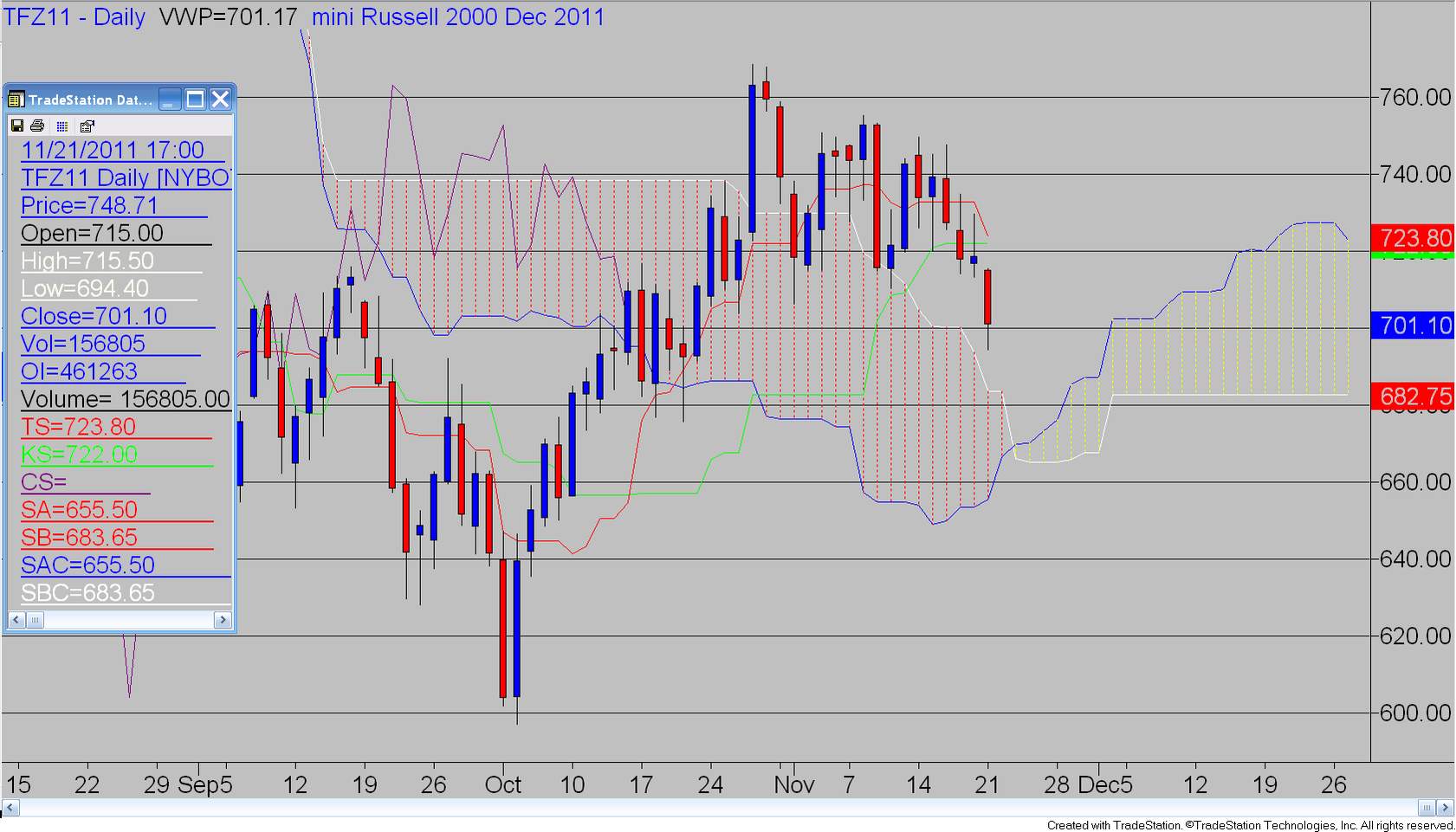Click the chart's bottom scrollbar thumb

1427,809
